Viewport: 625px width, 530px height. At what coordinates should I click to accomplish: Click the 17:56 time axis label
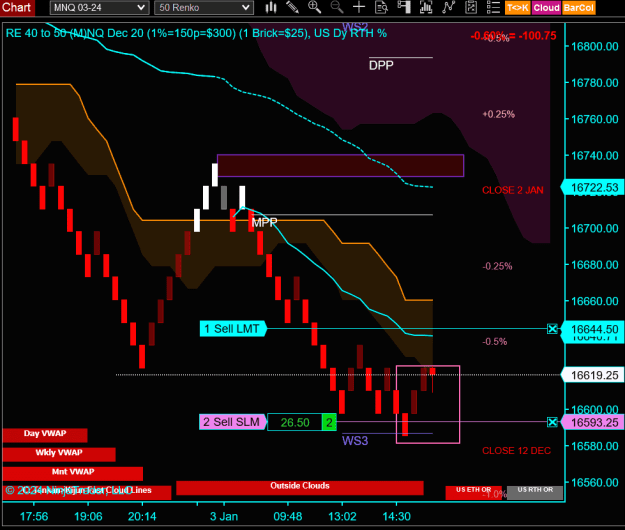coord(34,516)
